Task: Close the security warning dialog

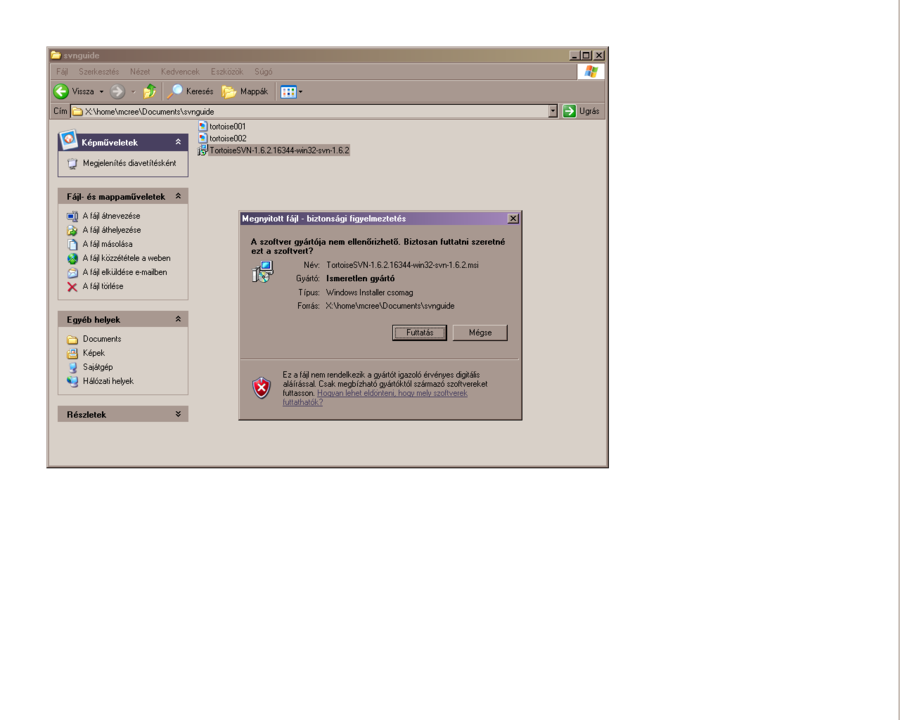Action: [x=513, y=219]
